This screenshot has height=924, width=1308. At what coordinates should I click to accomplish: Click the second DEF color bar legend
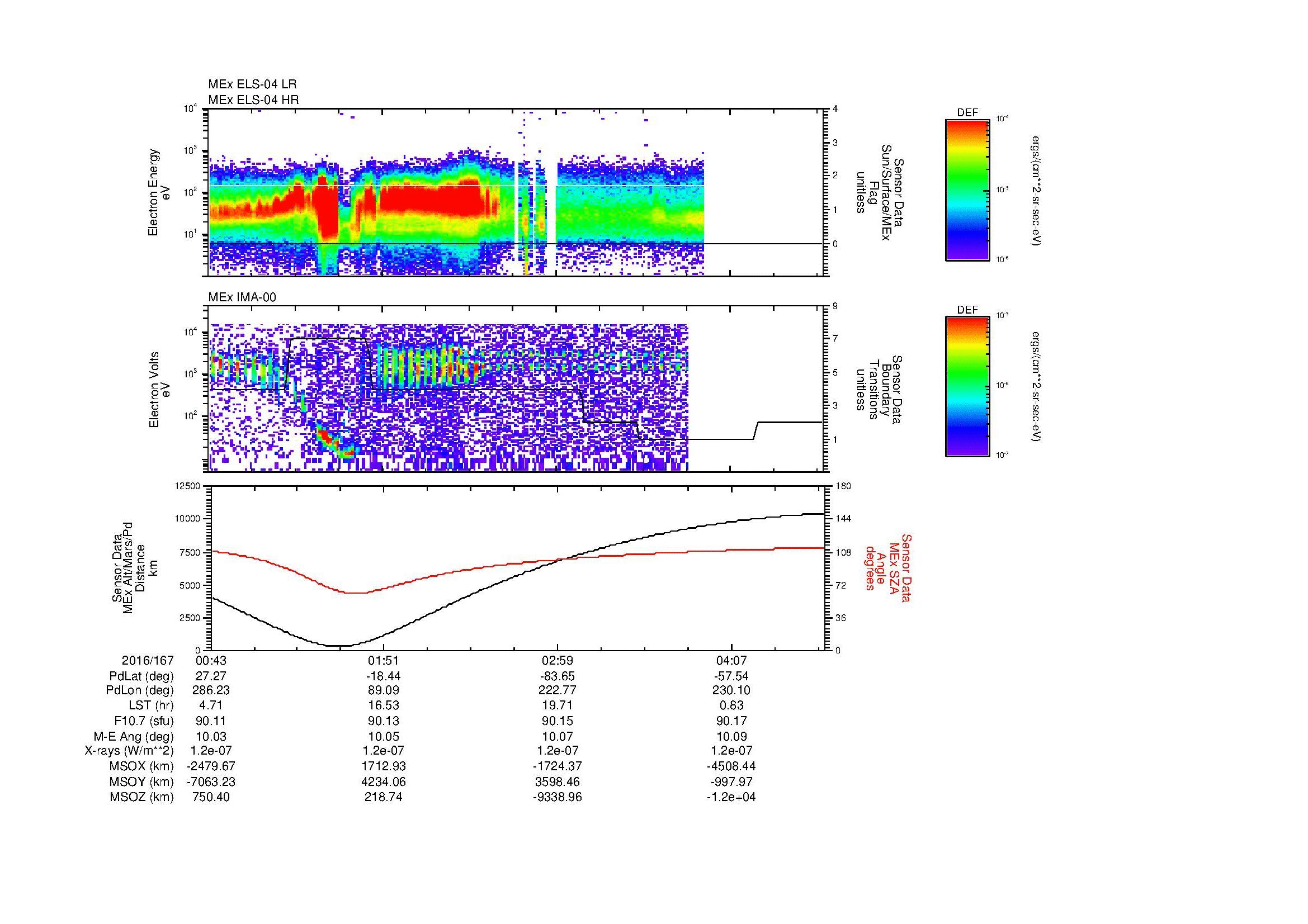[967, 387]
